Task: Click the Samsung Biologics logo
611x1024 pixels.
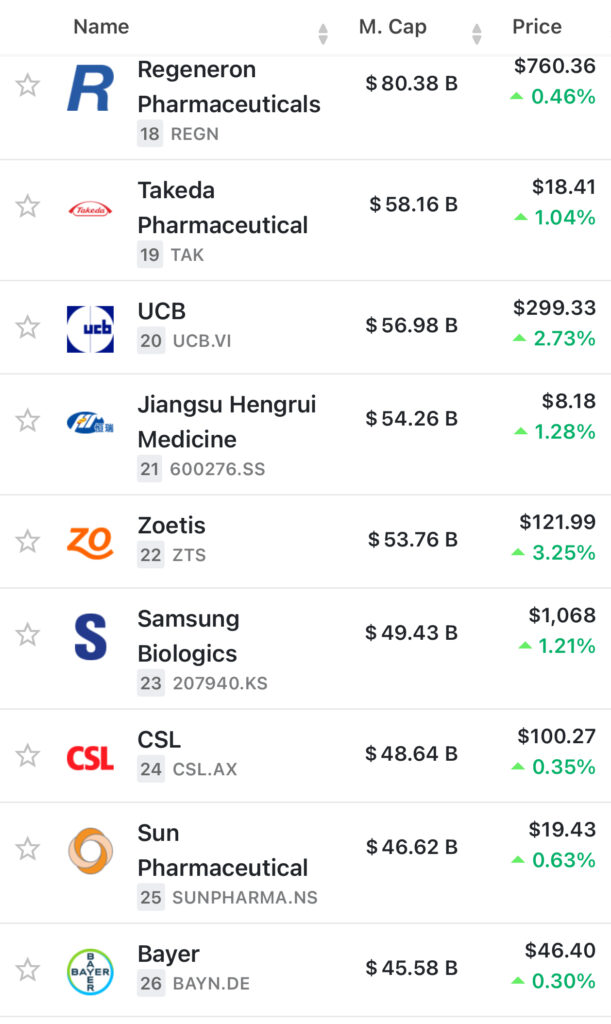Action: (90, 636)
